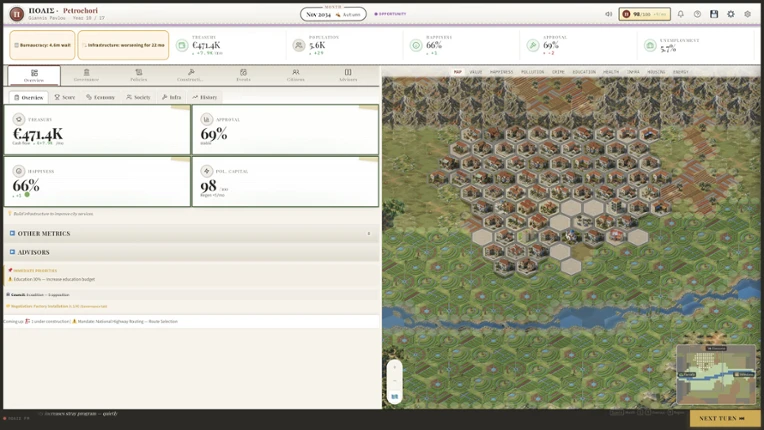Select the Health map overlay
This screenshot has width=764, height=430.
[x=611, y=72]
